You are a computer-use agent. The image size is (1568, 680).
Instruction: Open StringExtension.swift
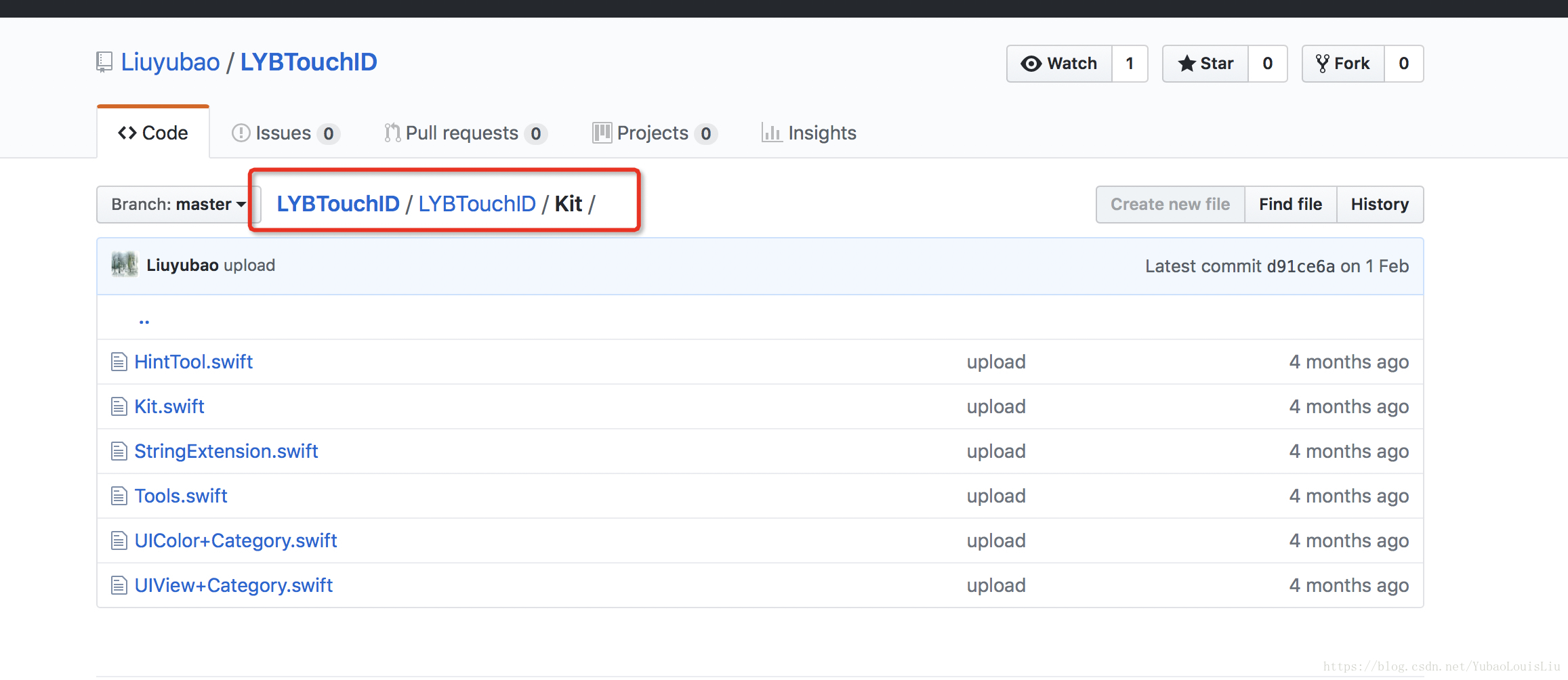click(x=226, y=452)
